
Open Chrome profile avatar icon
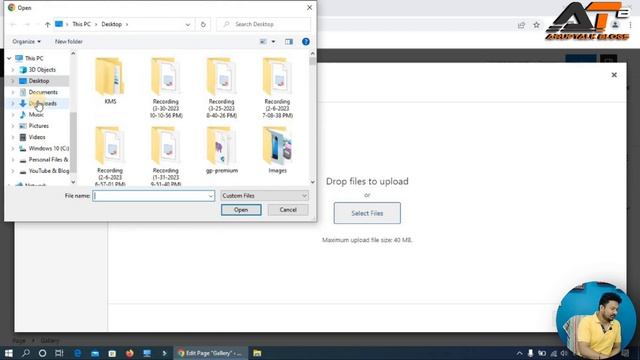click(615, 25)
